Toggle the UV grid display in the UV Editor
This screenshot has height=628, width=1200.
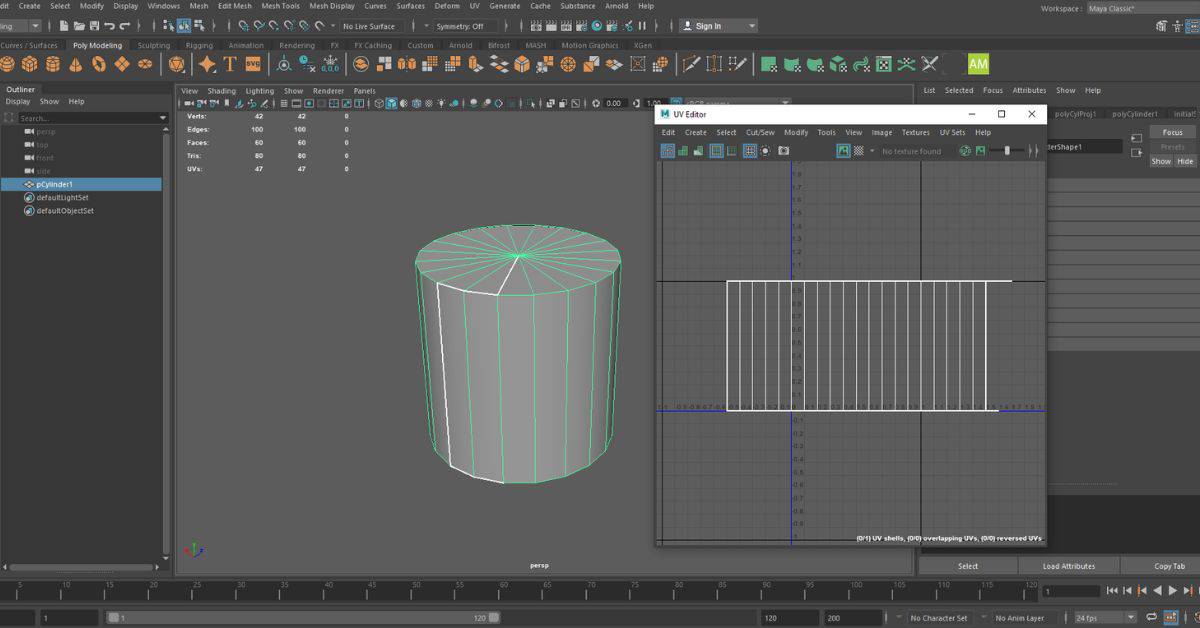(x=749, y=150)
